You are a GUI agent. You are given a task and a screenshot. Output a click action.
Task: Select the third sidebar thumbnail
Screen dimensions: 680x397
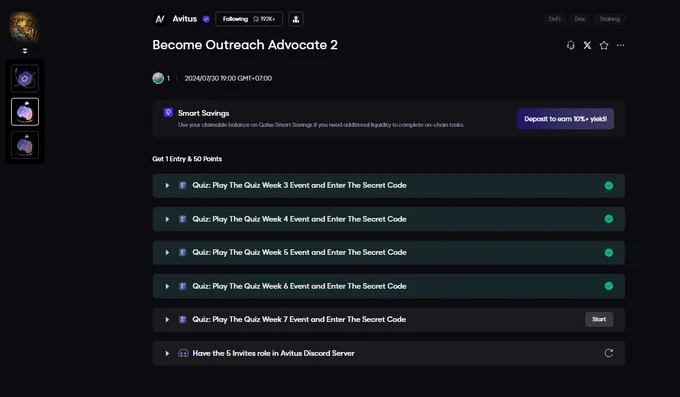pos(25,145)
